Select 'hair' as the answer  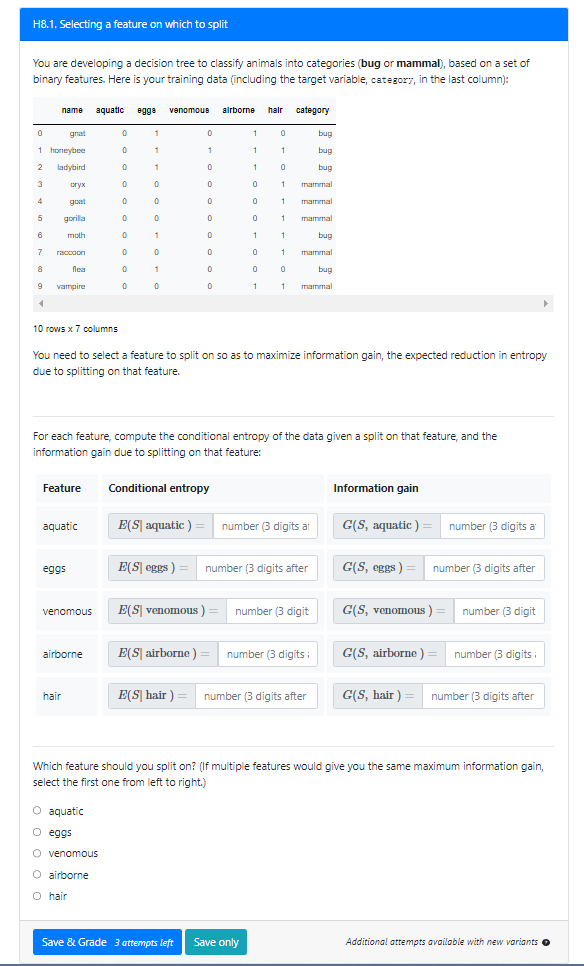click(35, 895)
